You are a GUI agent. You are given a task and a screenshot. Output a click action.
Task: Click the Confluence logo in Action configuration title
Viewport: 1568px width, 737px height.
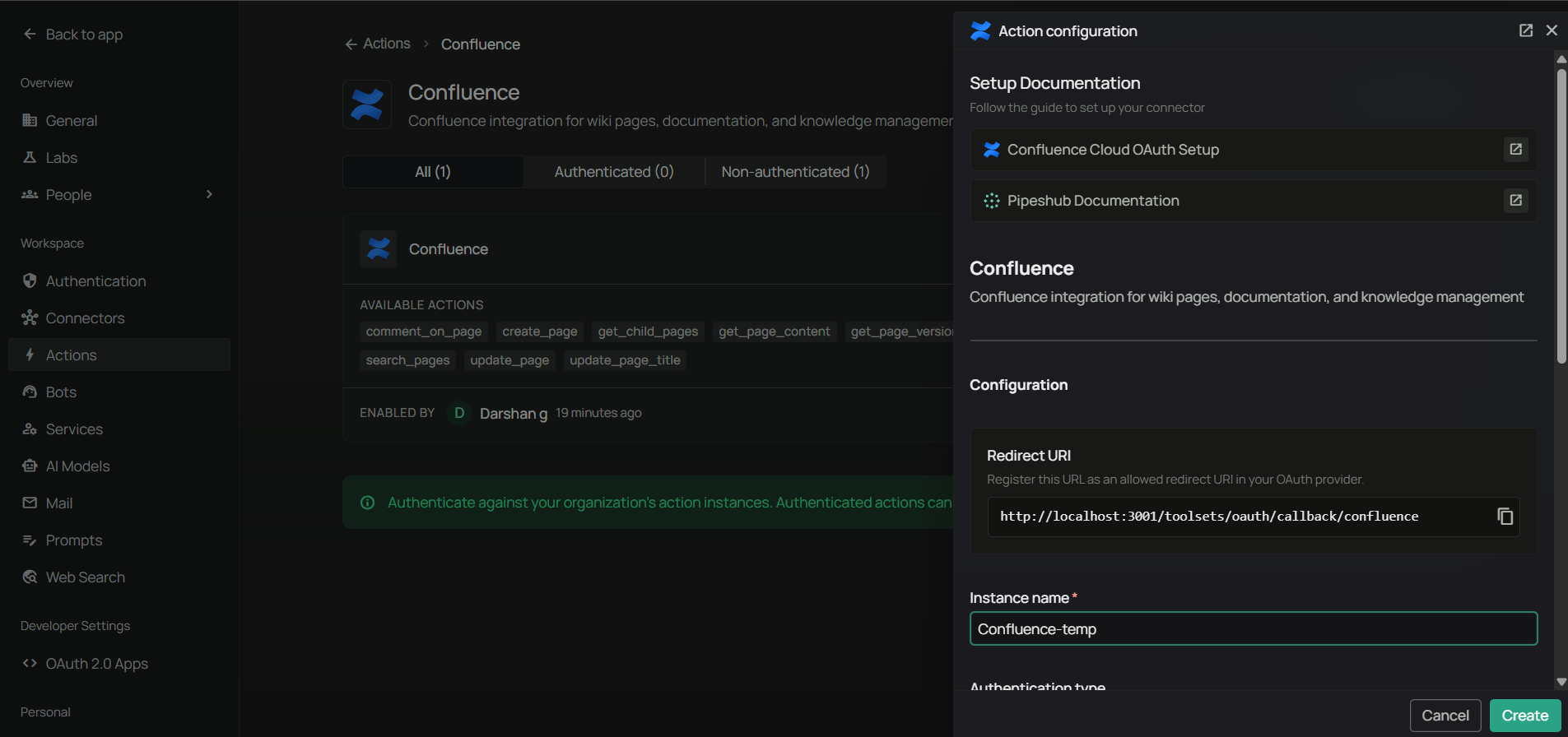(x=980, y=30)
